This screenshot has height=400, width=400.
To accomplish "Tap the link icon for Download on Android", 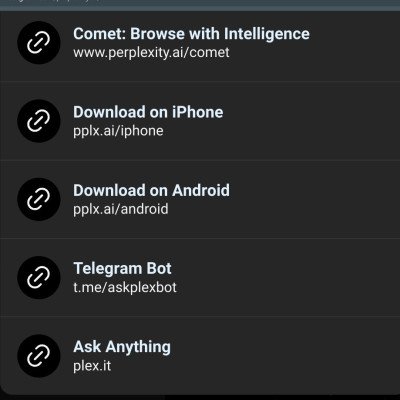I will 39,199.
